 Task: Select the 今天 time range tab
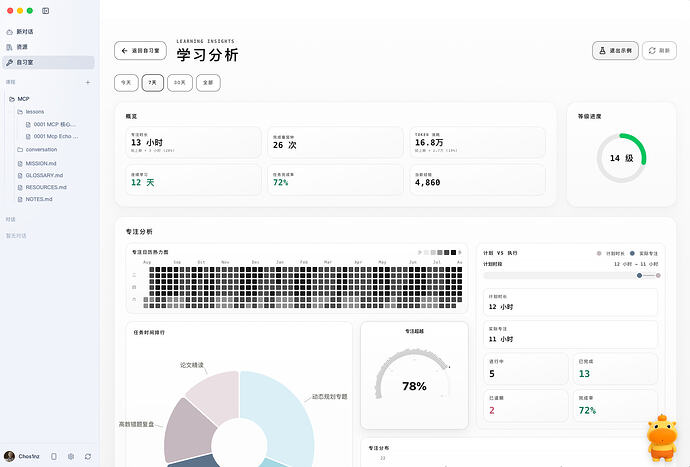pos(126,83)
